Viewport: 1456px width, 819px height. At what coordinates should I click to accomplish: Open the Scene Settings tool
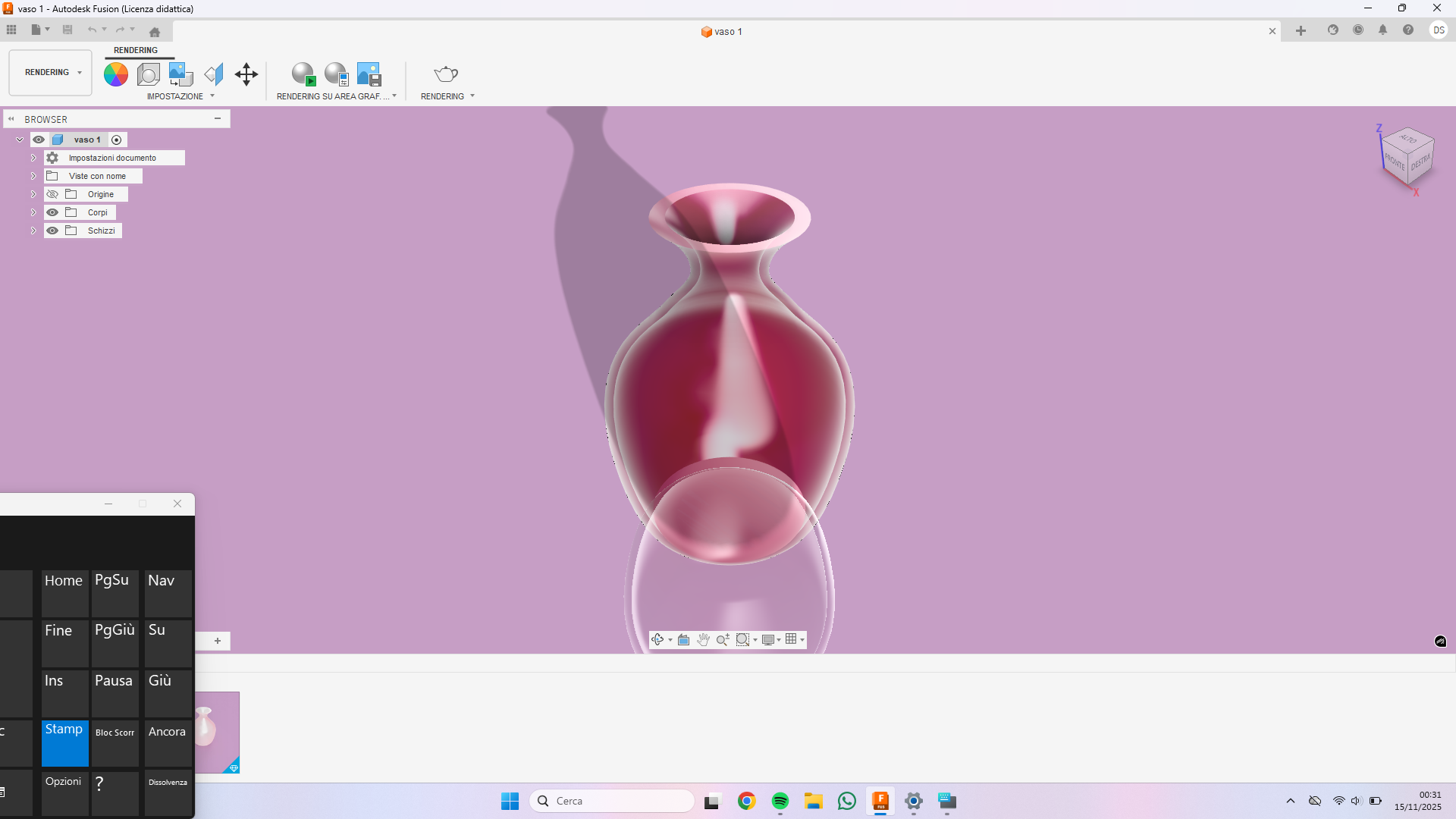[x=148, y=74]
